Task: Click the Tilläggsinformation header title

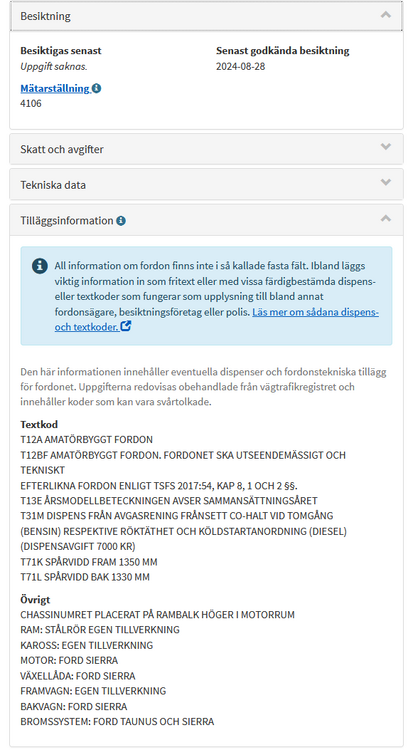Action: [x=66, y=221]
